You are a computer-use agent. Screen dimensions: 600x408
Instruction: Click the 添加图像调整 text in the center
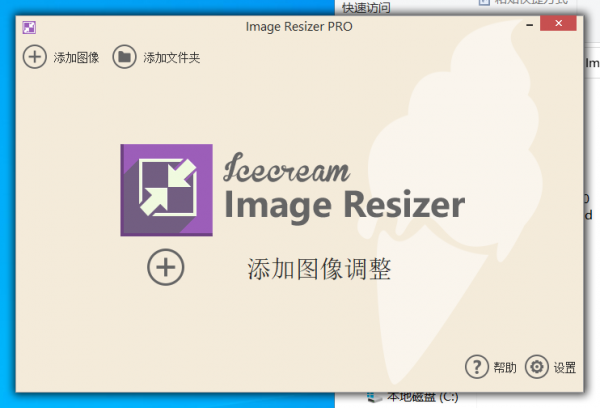319,269
